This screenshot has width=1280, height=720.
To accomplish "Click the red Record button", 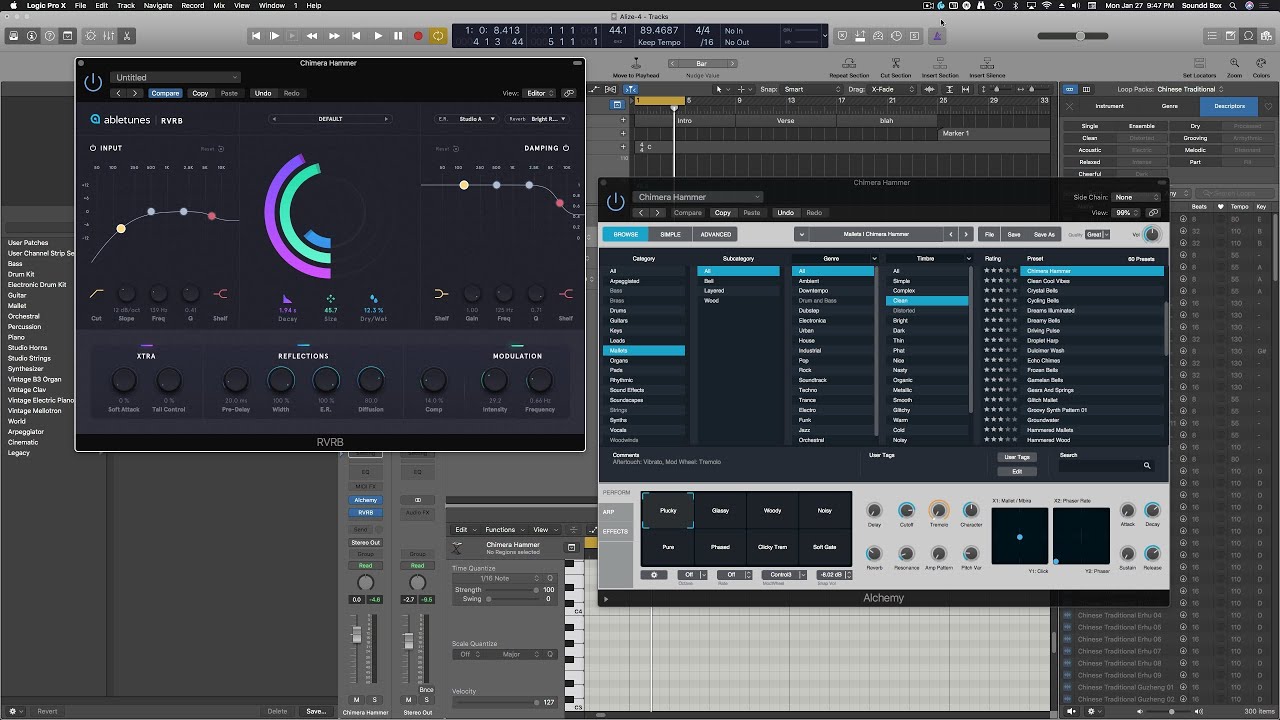I will click(418, 36).
